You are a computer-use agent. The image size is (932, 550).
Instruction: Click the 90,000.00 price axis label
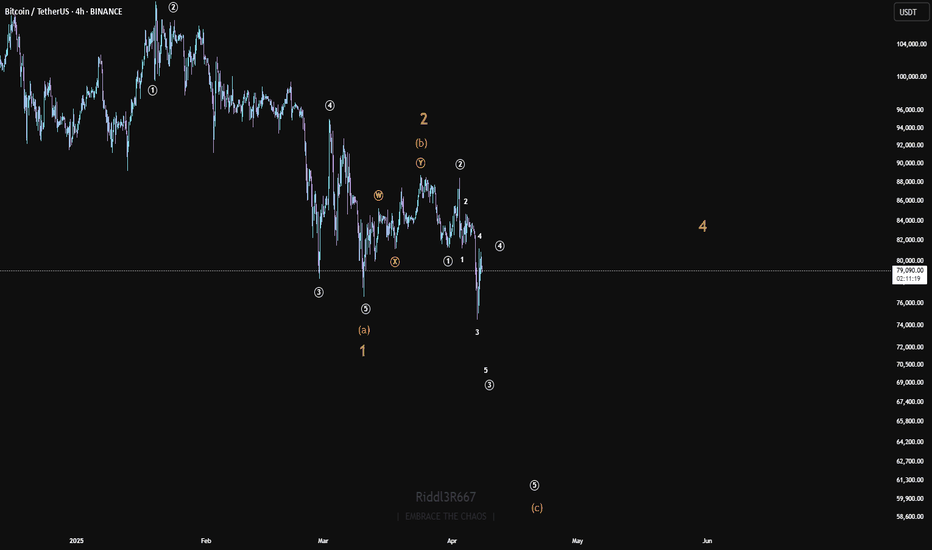pyautogui.click(x=911, y=164)
